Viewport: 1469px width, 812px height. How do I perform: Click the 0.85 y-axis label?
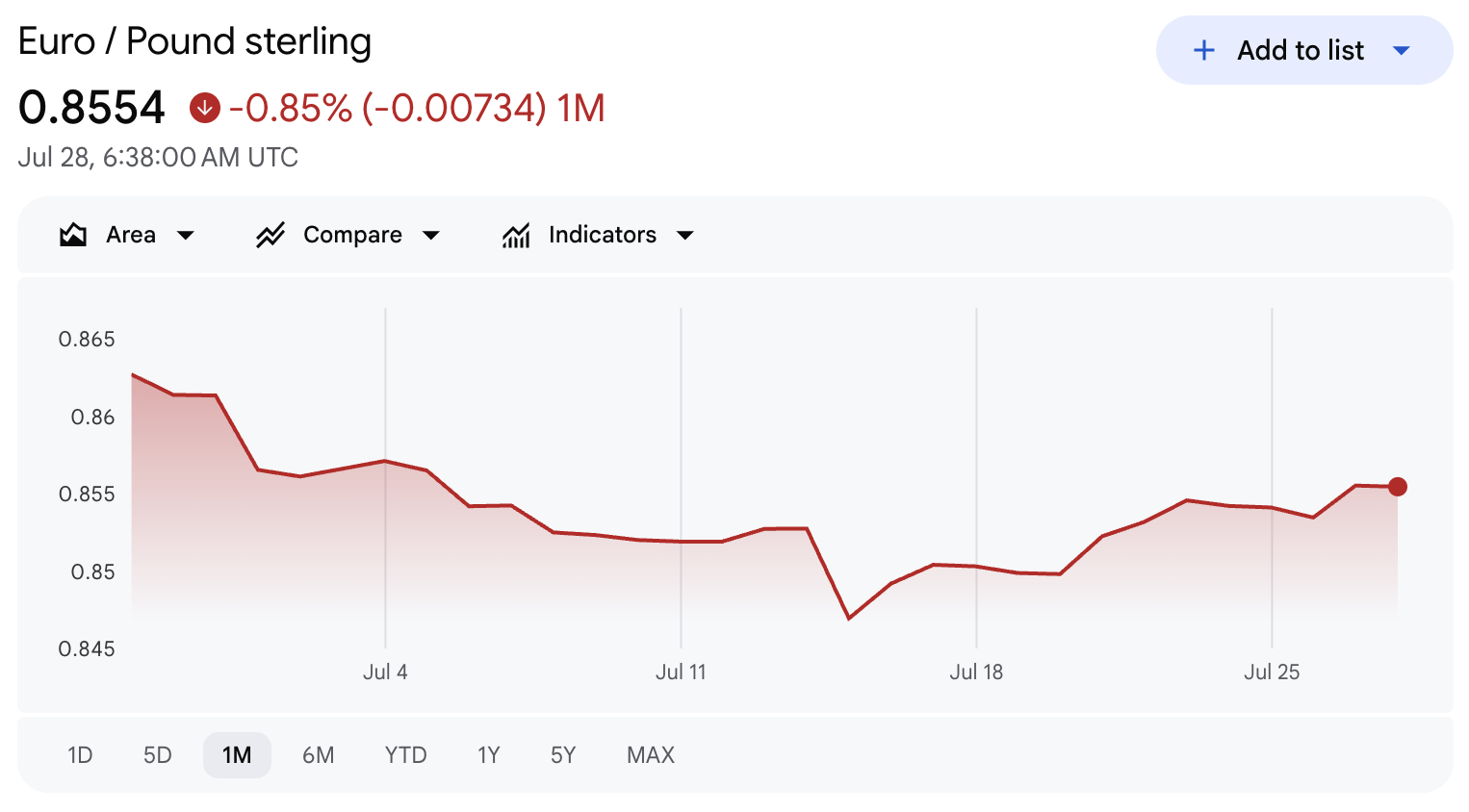(92, 572)
